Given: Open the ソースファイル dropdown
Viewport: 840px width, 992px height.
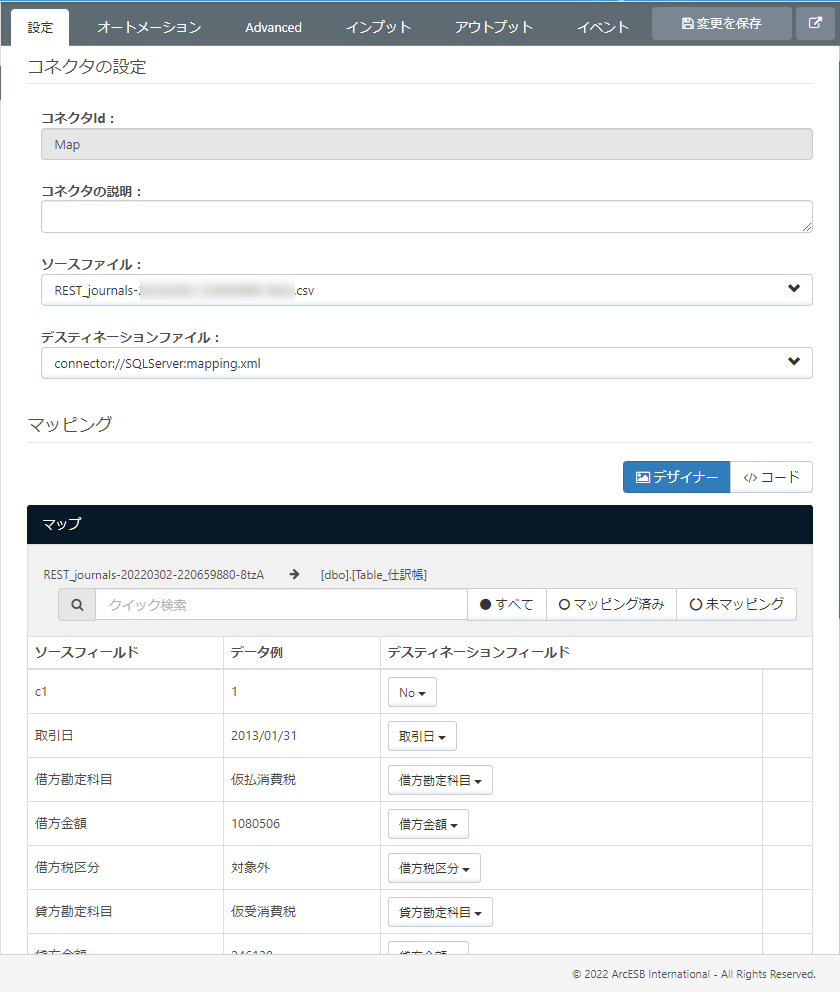Looking at the screenshot, I should point(794,289).
